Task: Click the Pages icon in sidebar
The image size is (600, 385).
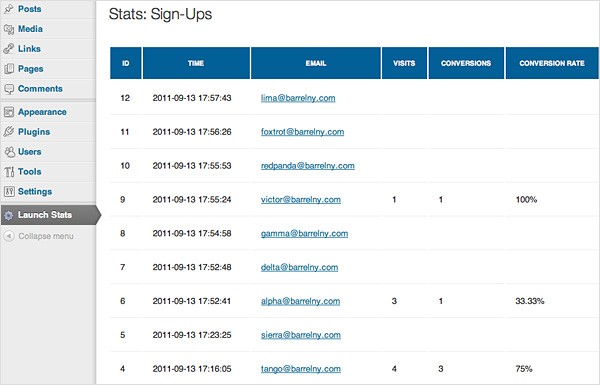Action: pos(9,69)
